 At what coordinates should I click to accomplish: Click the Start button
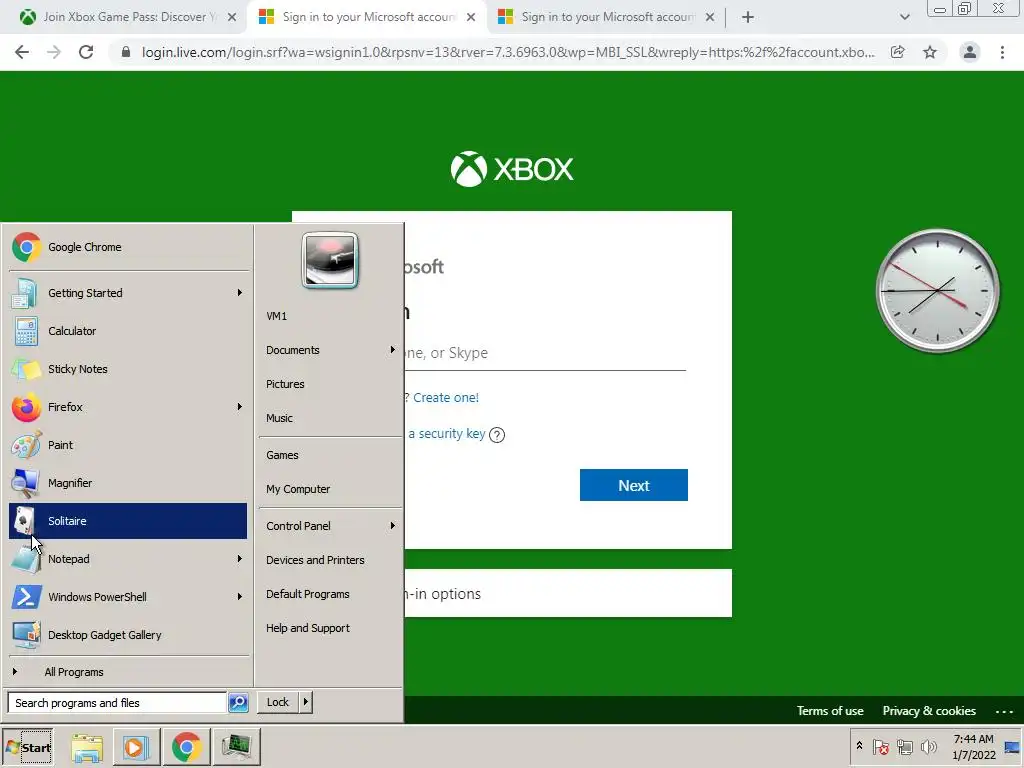coord(27,747)
